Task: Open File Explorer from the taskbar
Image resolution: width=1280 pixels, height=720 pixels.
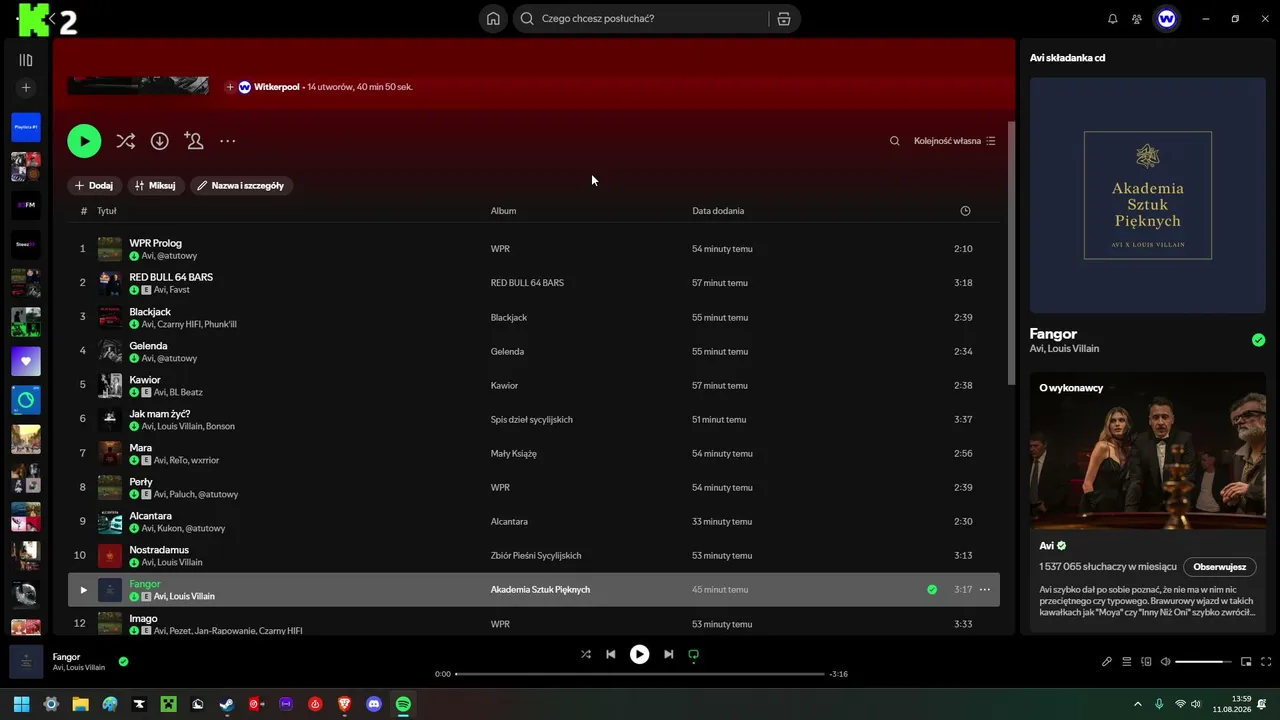Action: (80, 704)
